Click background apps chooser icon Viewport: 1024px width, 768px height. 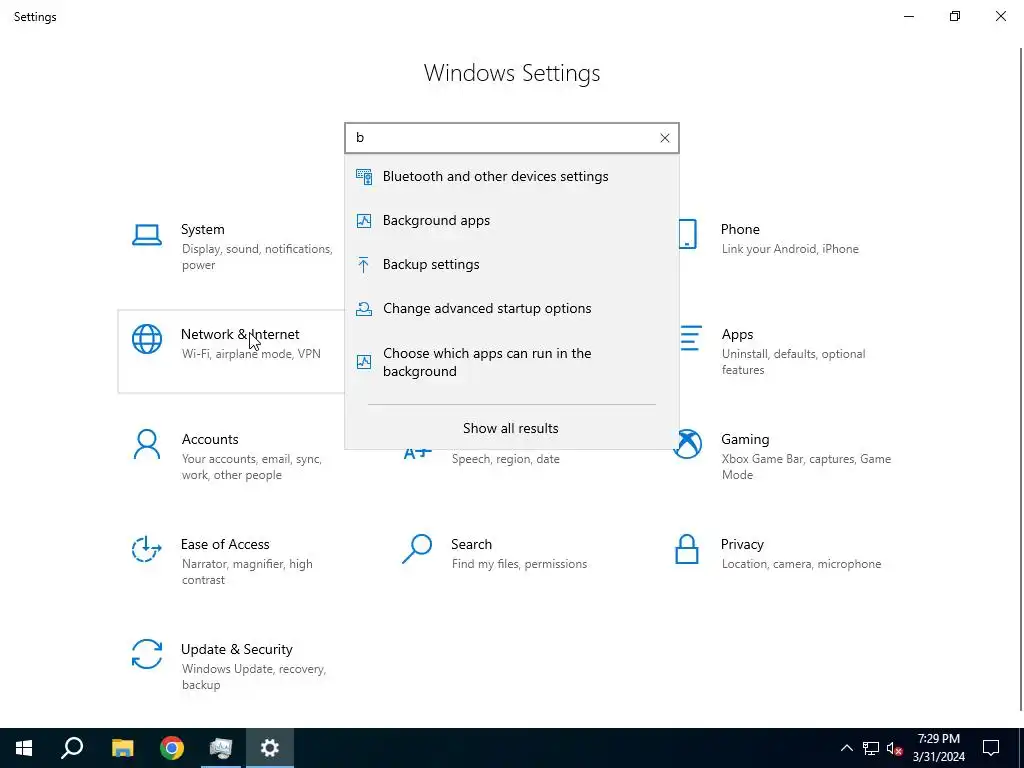364,362
